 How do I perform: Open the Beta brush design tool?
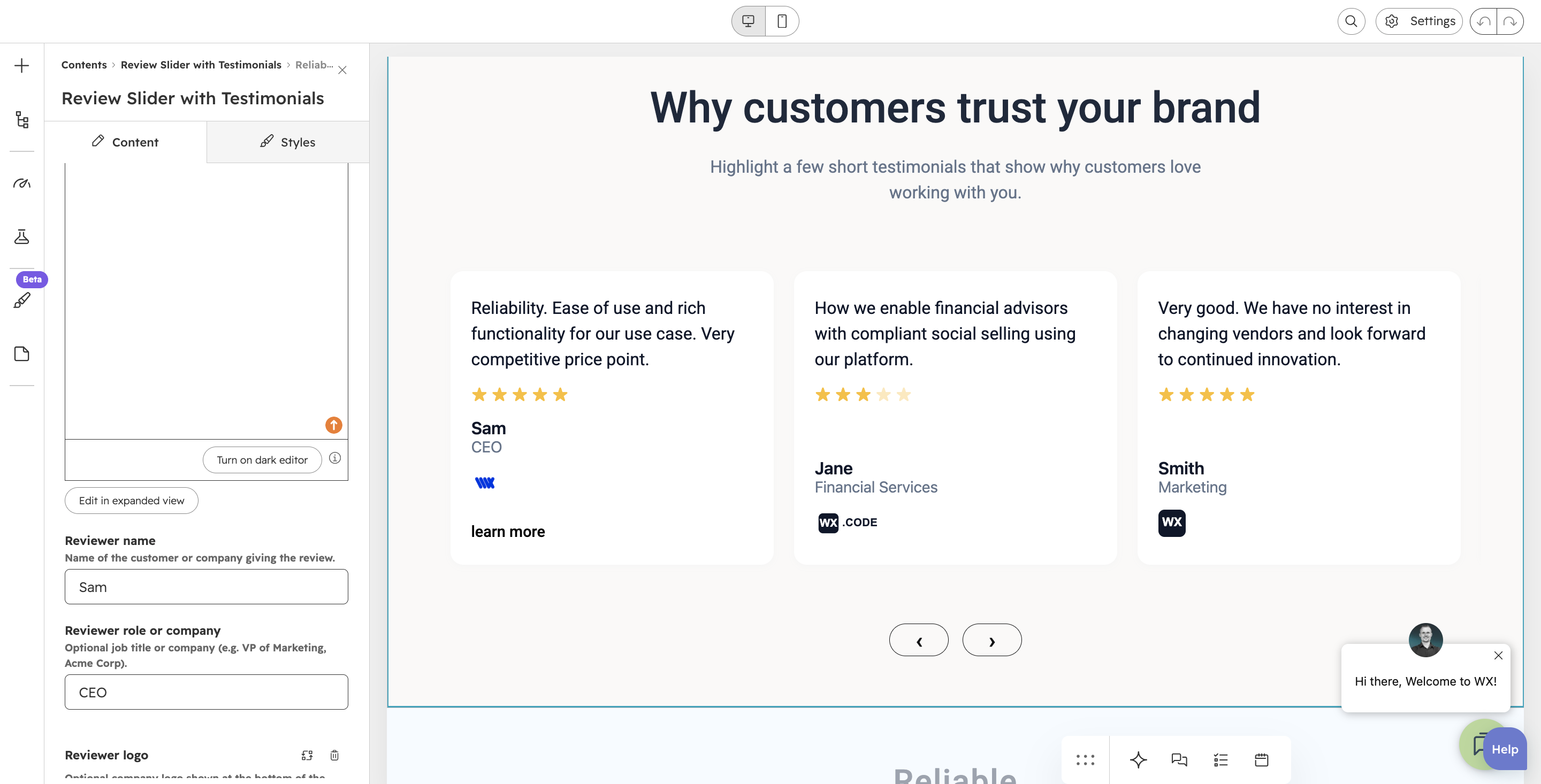pos(21,300)
